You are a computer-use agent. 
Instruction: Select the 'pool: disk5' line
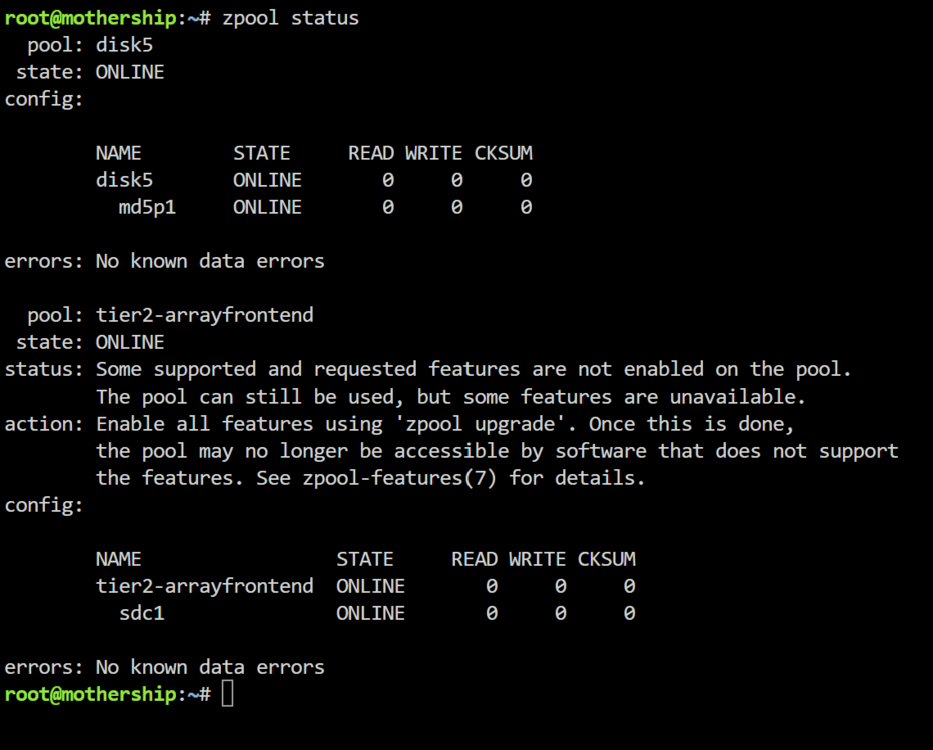(x=90, y=45)
